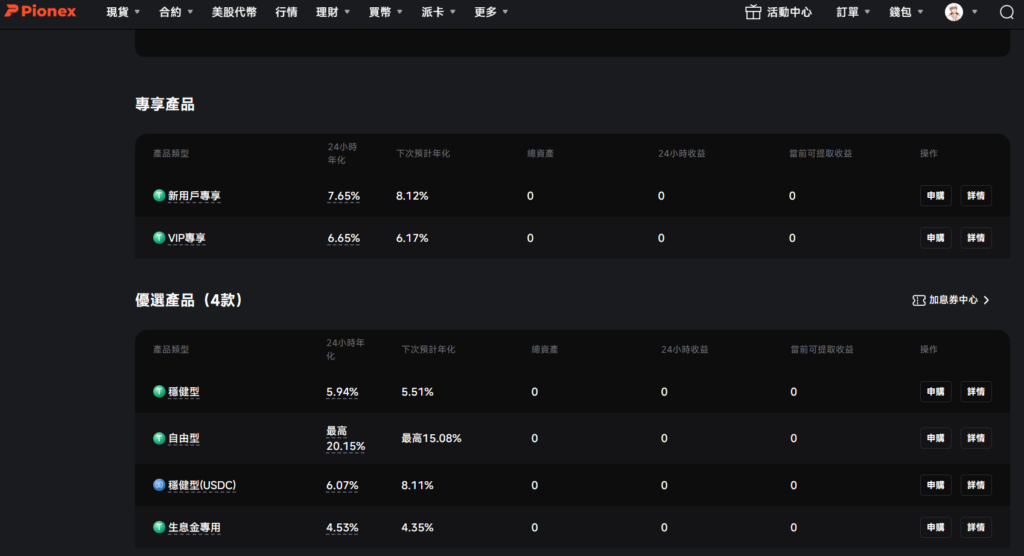Open the 理財 dropdown menu
The image size is (1024, 556).
[333, 12]
